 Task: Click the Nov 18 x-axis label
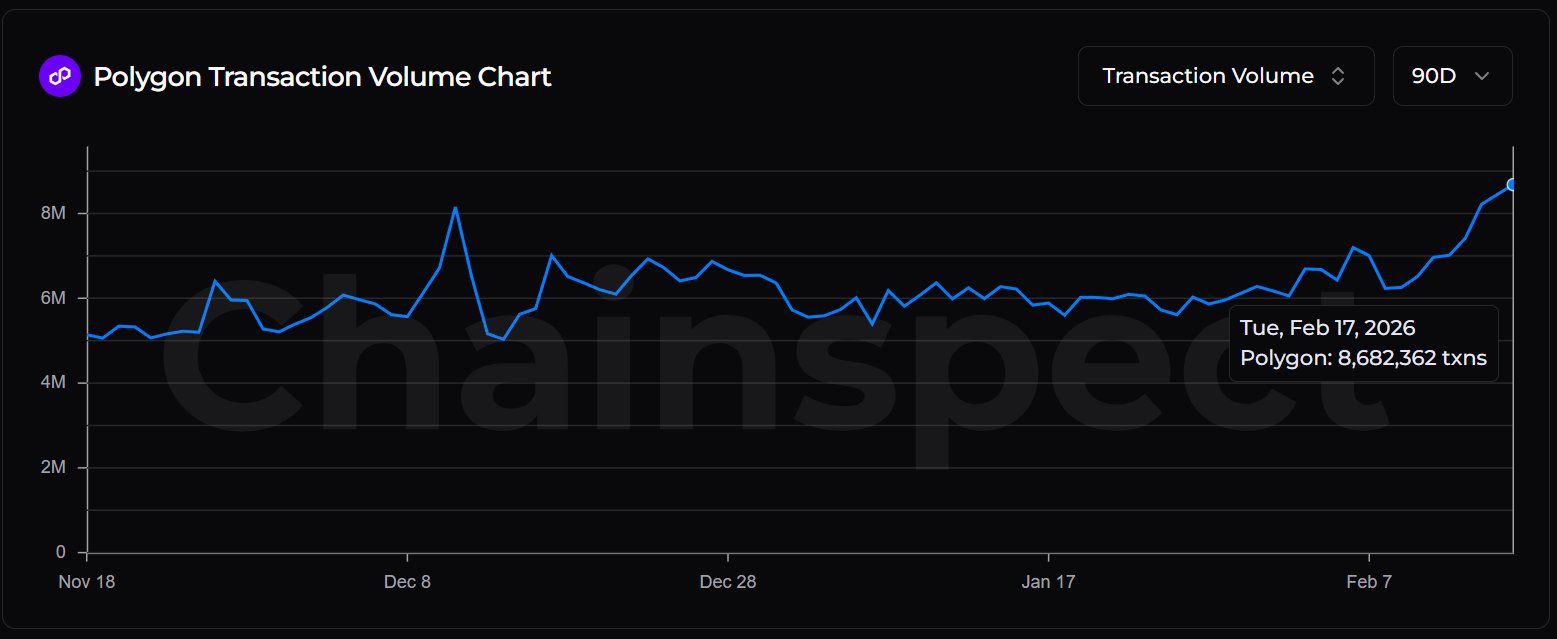[87, 583]
